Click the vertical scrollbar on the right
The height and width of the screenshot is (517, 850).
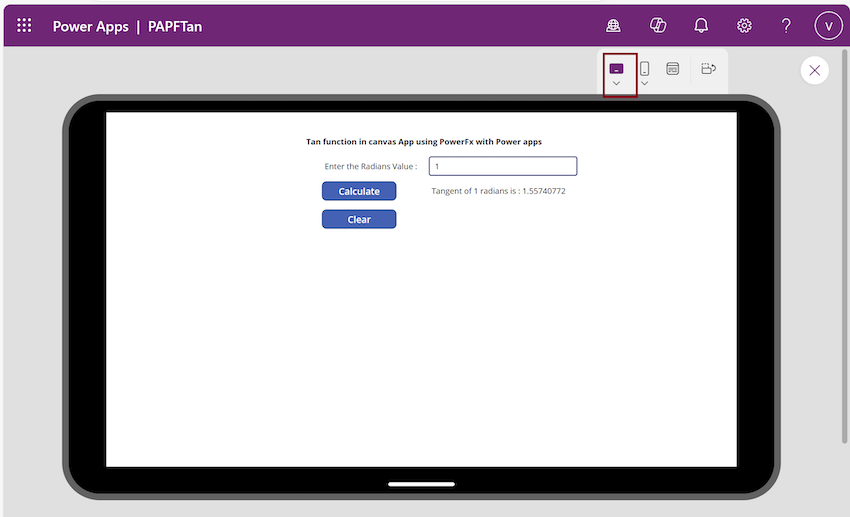tap(844, 247)
